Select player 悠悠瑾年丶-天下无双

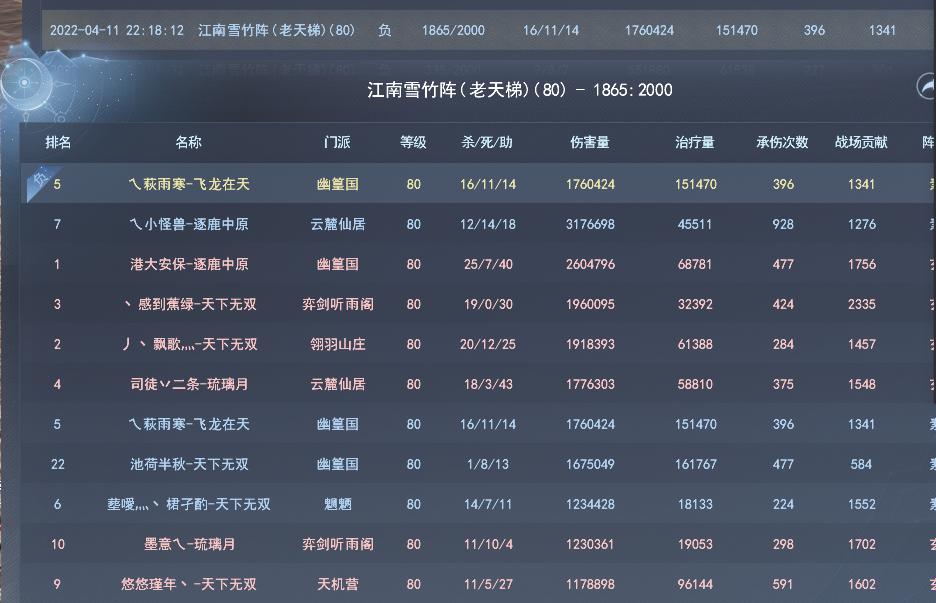click(189, 584)
